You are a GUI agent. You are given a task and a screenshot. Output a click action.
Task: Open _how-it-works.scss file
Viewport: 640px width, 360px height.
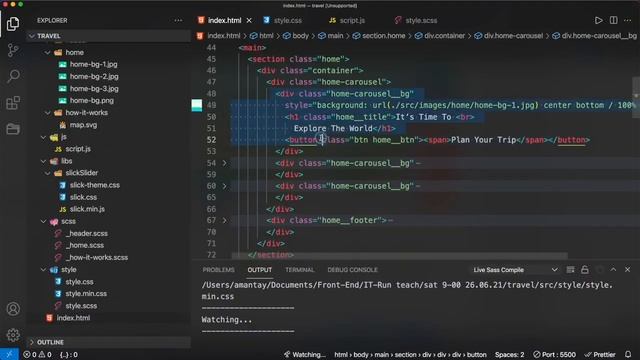pos(97,258)
